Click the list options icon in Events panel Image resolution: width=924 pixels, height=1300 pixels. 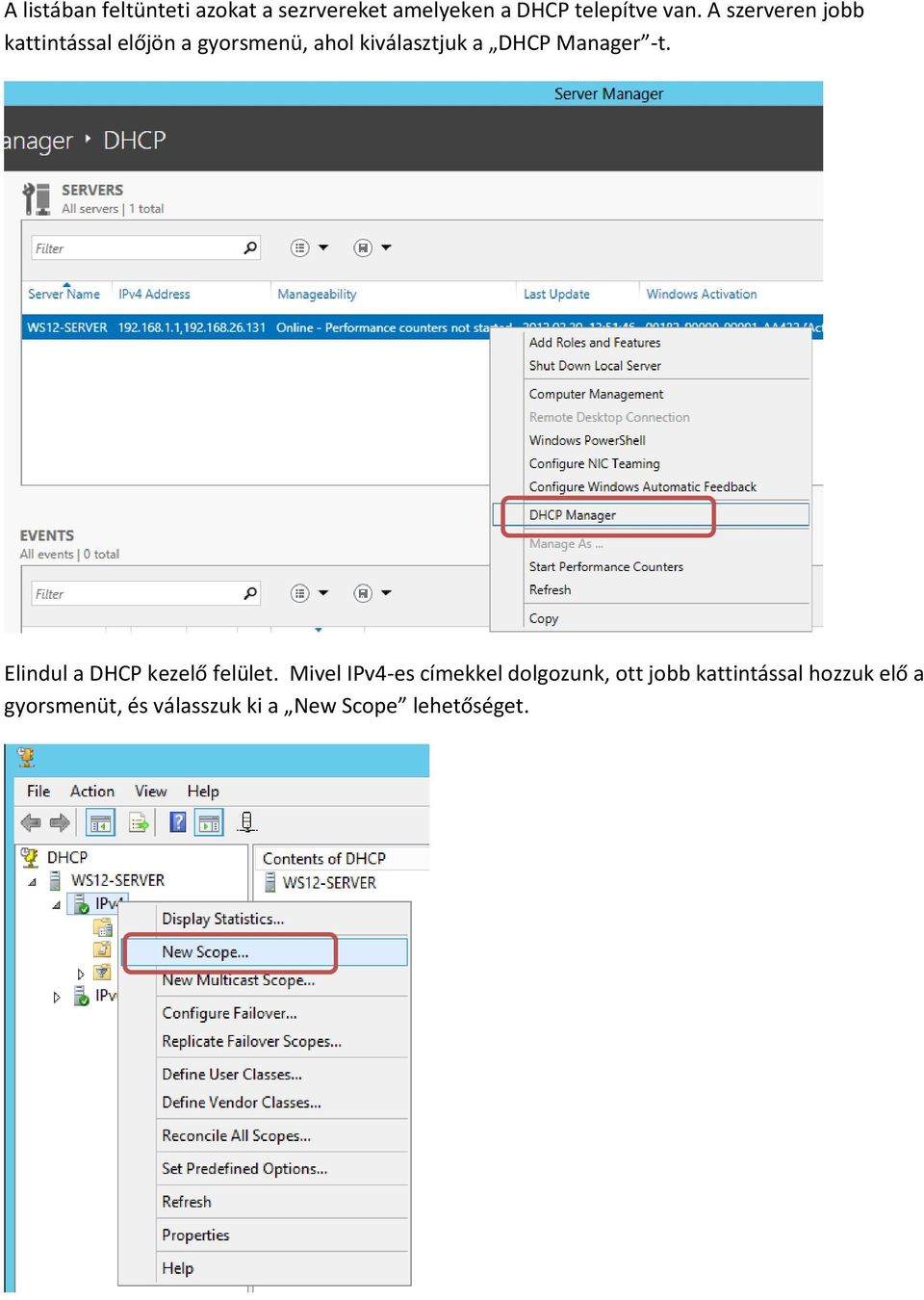click(x=300, y=593)
